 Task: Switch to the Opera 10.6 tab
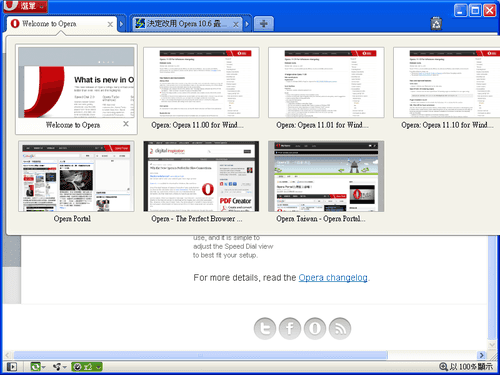(x=187, y=24)
